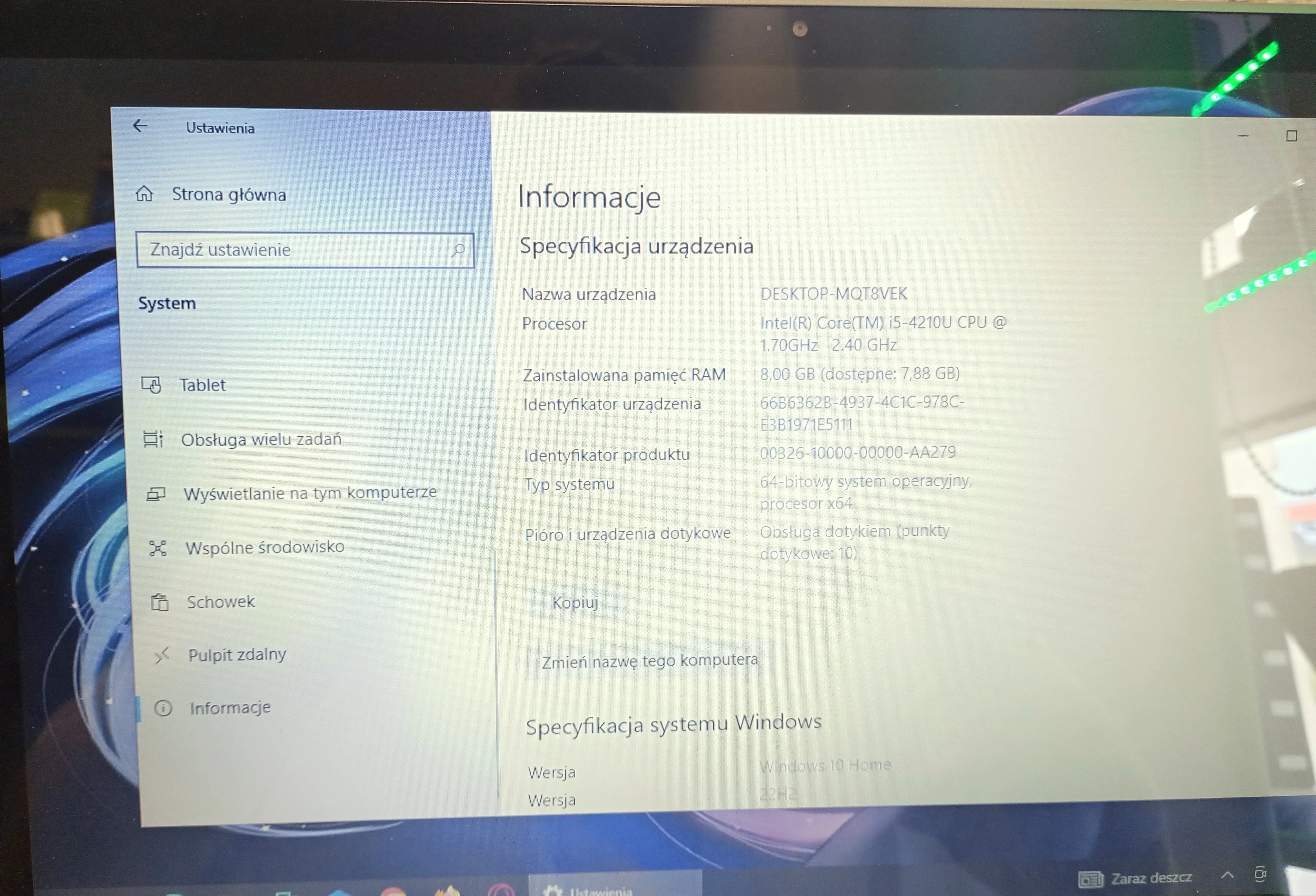Viewport: 1316px width, 896px height.
Task: Open Wyświetlanie na tym komputerze page
Action: point(310,493)
